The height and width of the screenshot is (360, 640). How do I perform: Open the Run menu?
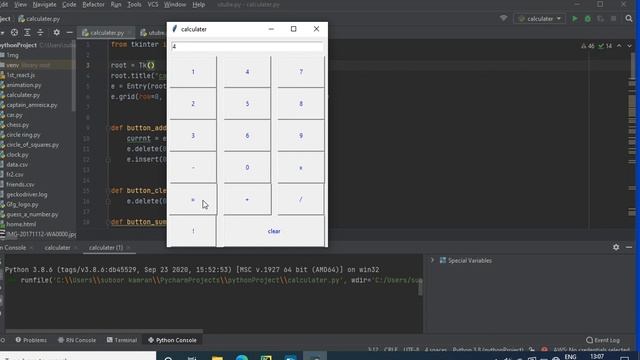[116, 4]
